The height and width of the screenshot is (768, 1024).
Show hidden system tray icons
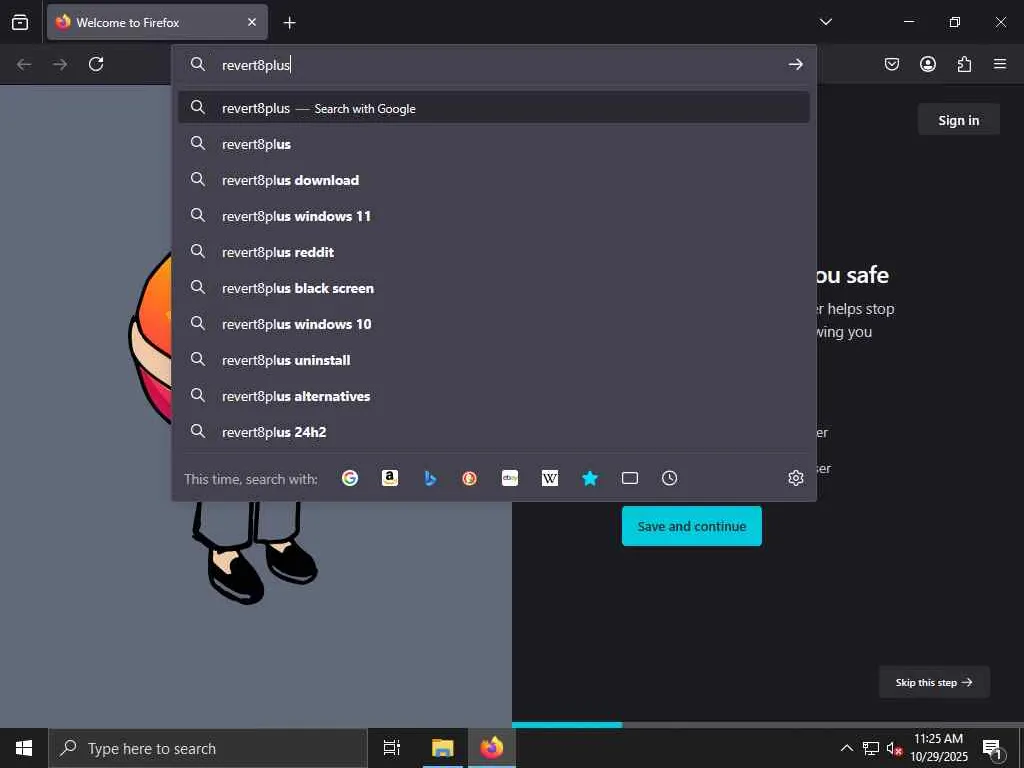pyautogui.click(x=846, y=748)
